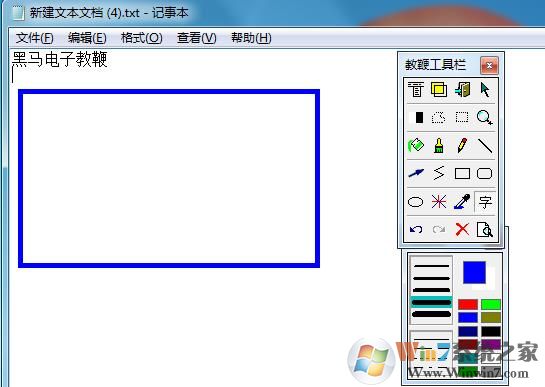The width and height of the screenshot is (545, 387).
Task: Select the rounded rectangle tool
Action: click(x=484, y=173)
